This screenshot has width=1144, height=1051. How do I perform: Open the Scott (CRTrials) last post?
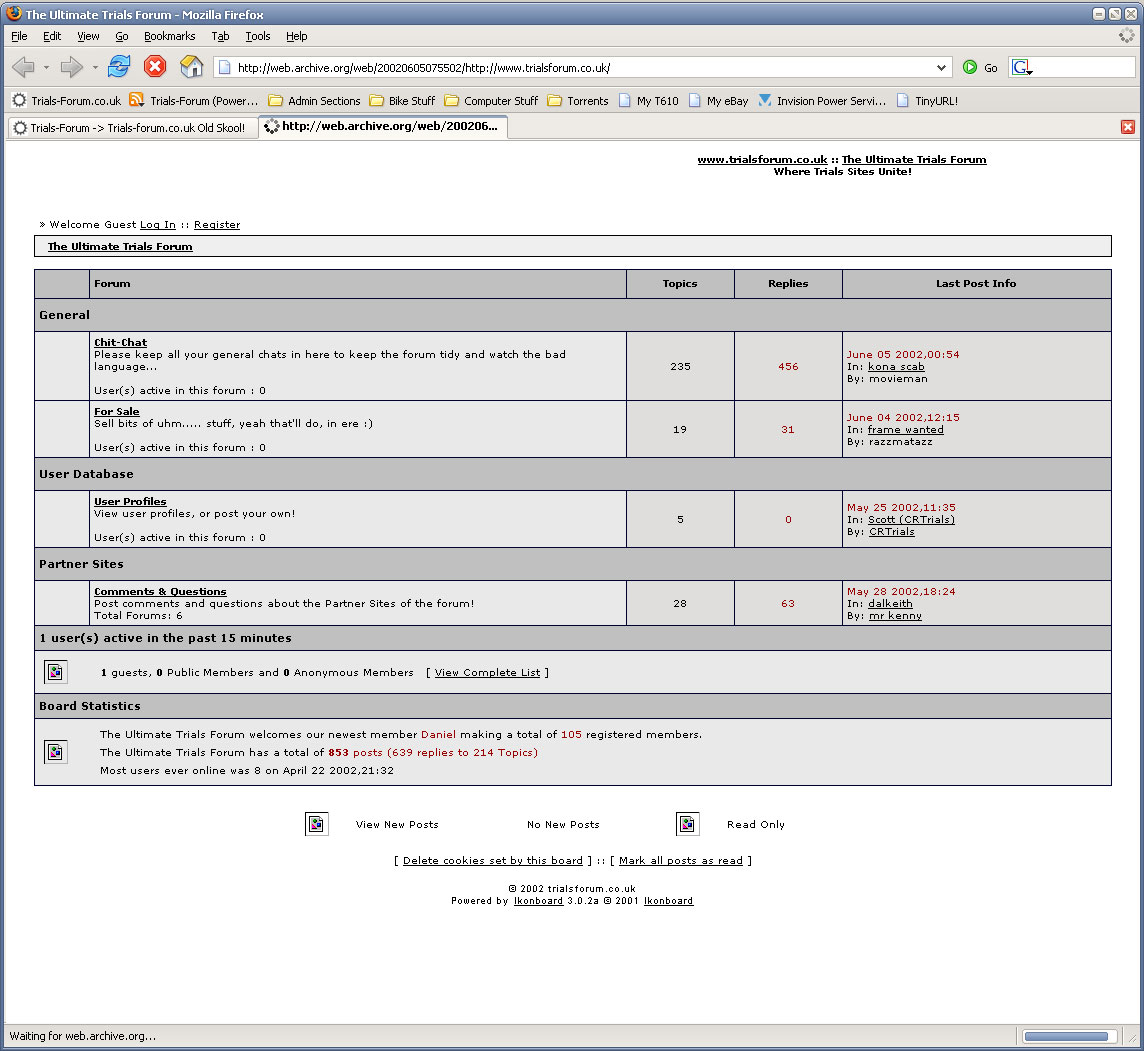click(x=911, y=519)
